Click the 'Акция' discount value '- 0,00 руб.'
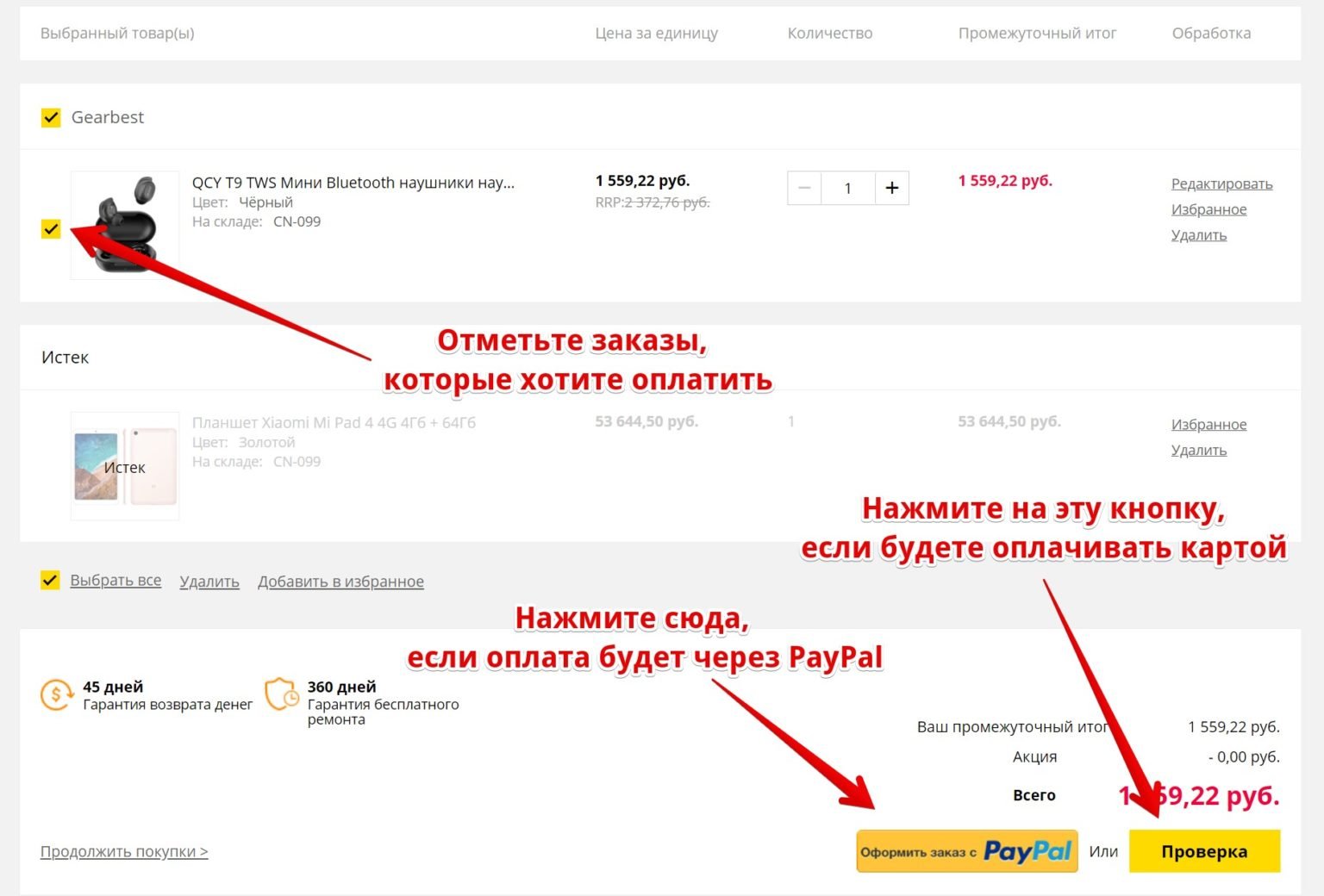1324x896 pixels. click(x=1244, y=756)
